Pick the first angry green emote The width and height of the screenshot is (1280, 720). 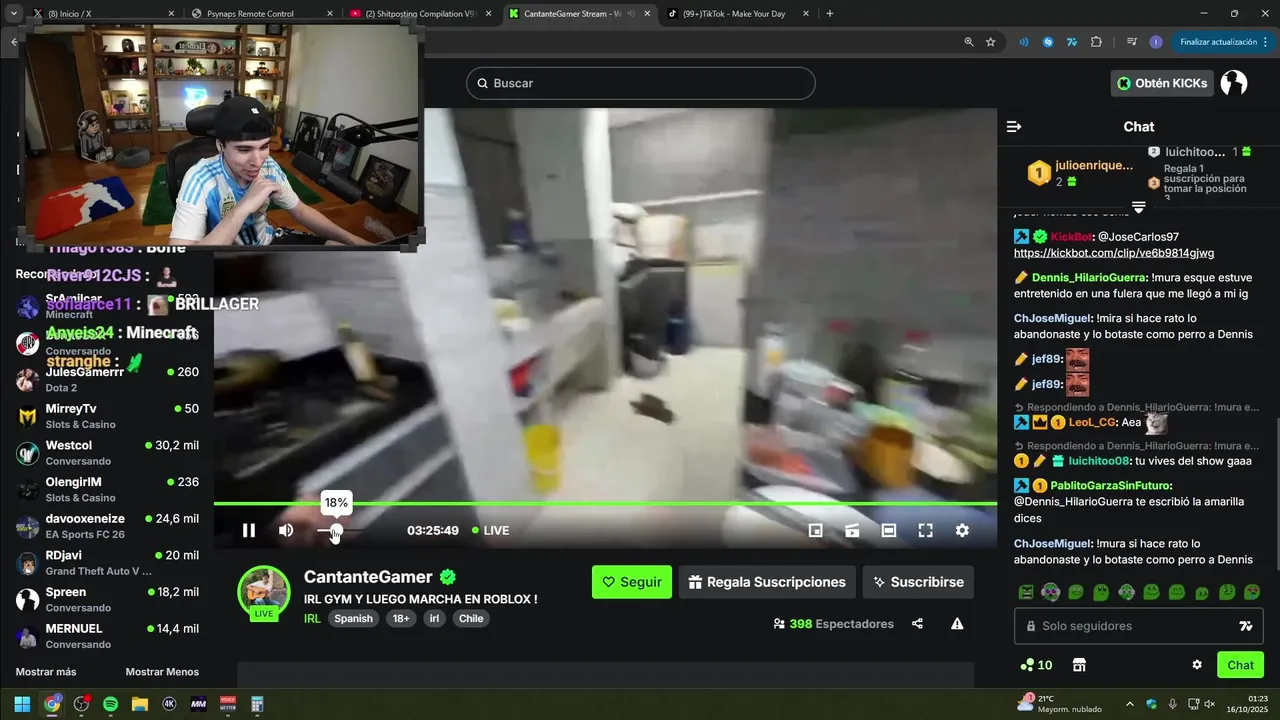coord(1026,592)
